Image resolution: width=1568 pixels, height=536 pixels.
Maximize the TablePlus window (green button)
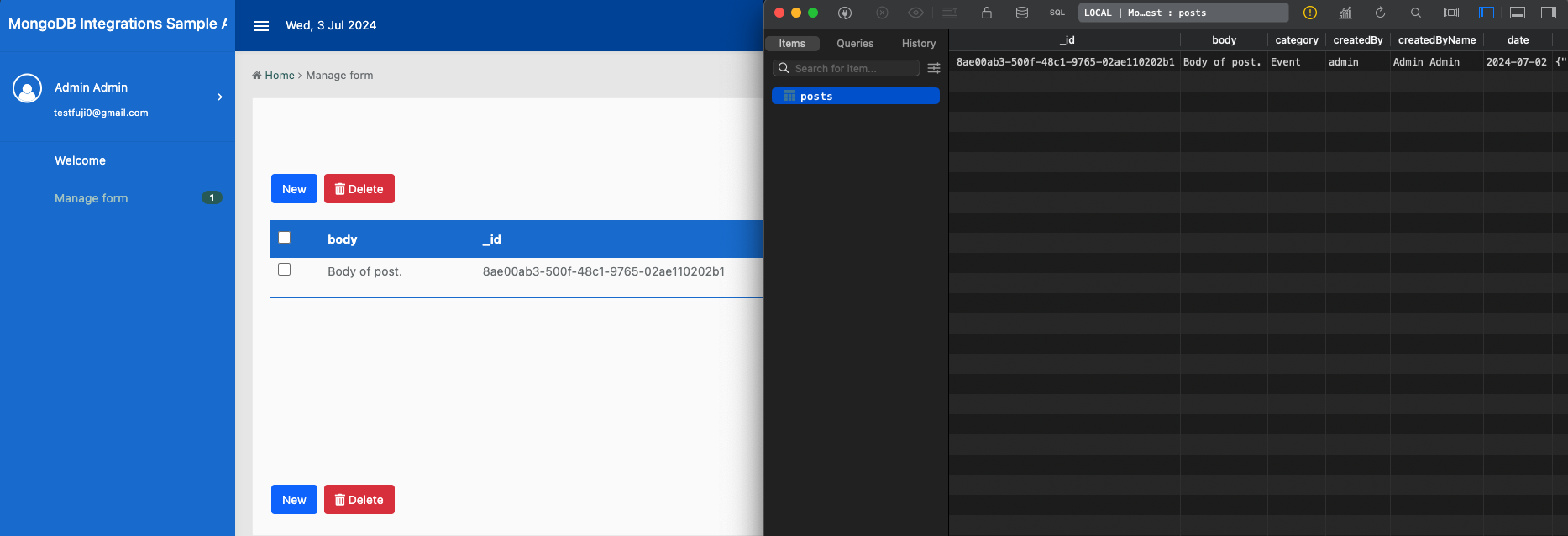tap(813, 13)
